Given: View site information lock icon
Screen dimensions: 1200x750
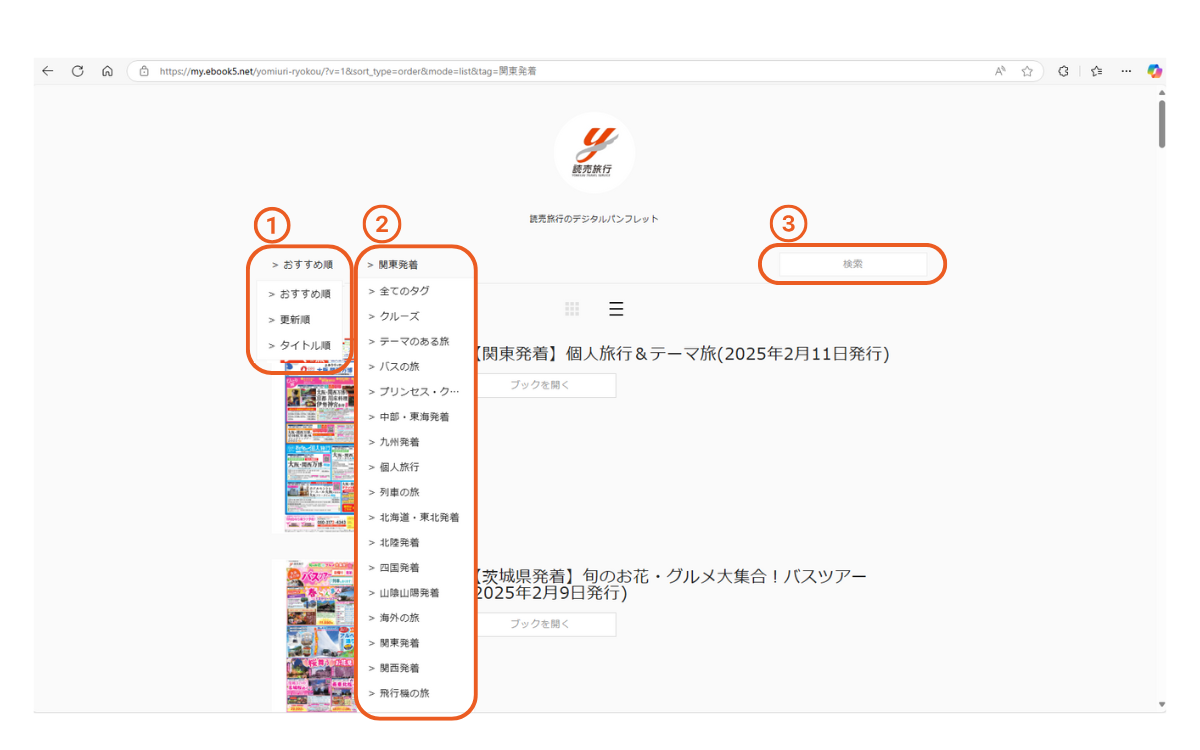Looking at the screenshot, I should [x=144, y=71].
